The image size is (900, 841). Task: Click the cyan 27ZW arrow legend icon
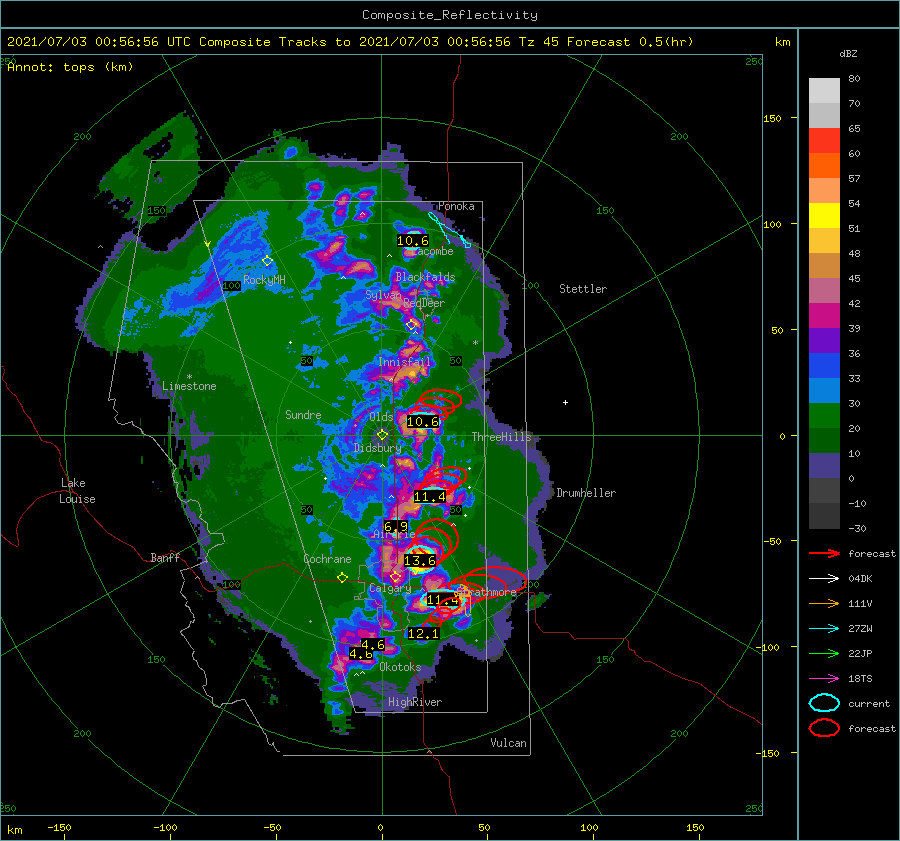824,628
